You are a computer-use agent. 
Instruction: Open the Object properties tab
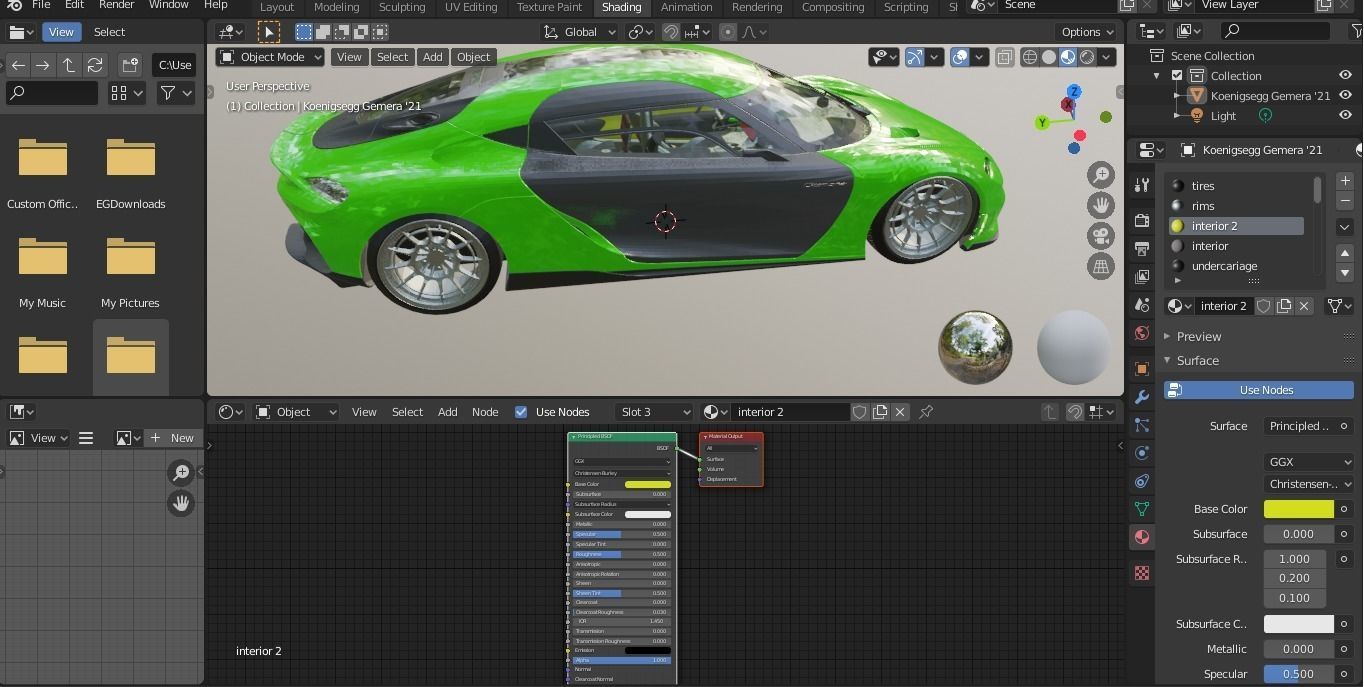coord(1142,369)
